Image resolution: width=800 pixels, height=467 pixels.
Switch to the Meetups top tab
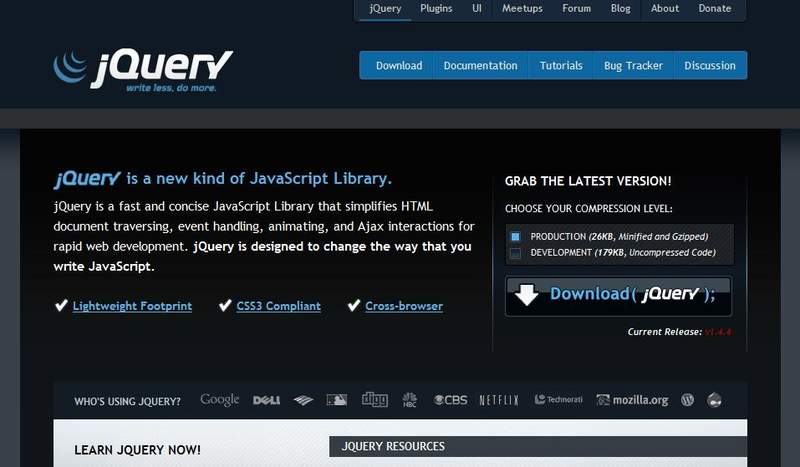(x=522, y=8)
